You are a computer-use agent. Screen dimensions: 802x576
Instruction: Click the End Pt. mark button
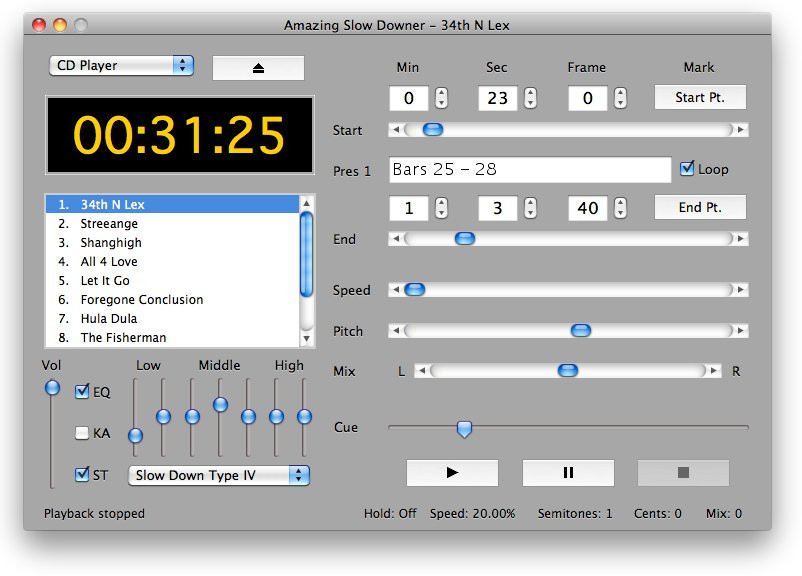700,207
